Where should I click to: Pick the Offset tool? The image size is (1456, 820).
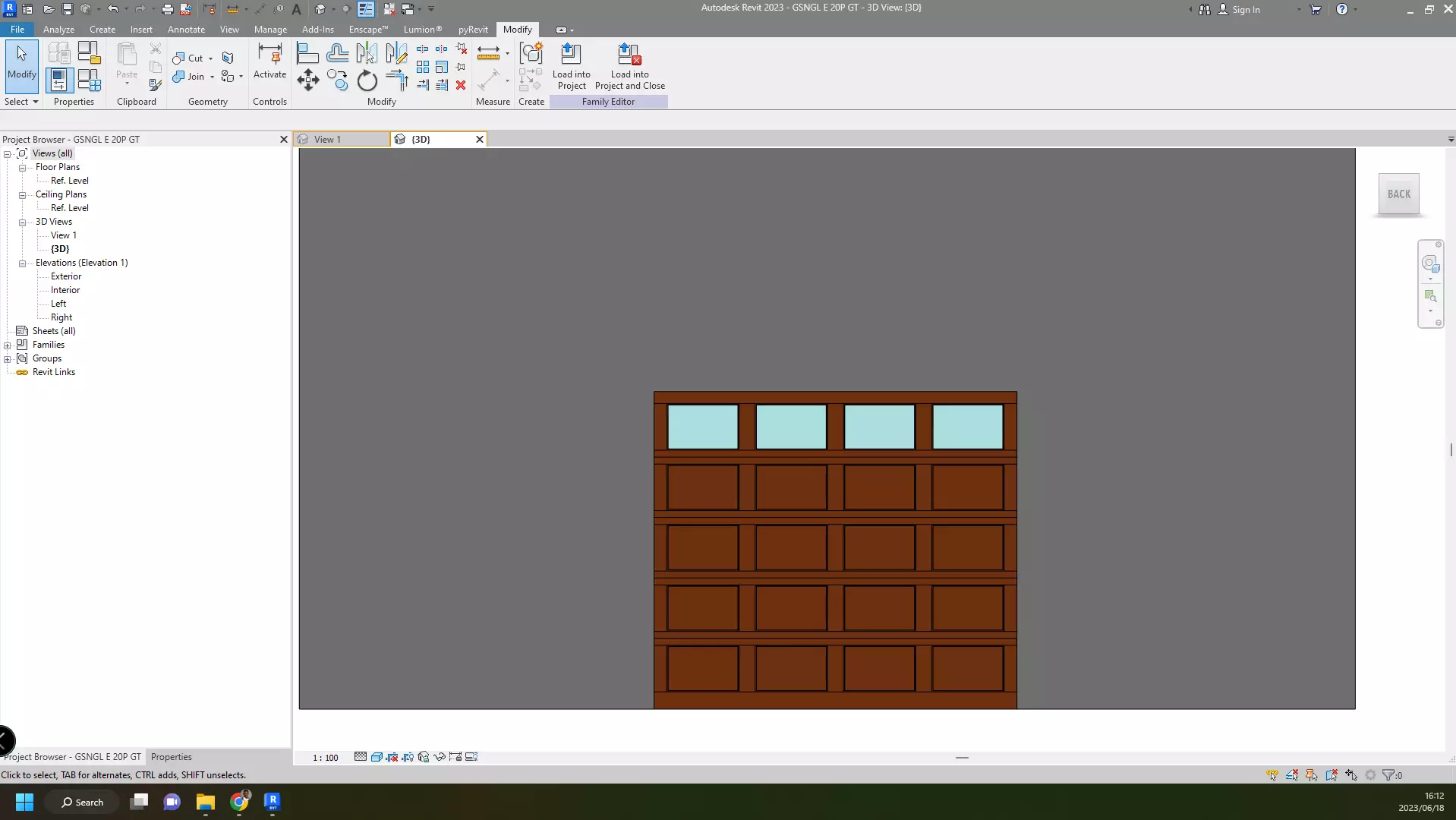pyautogui.click(x=338, y=53)
